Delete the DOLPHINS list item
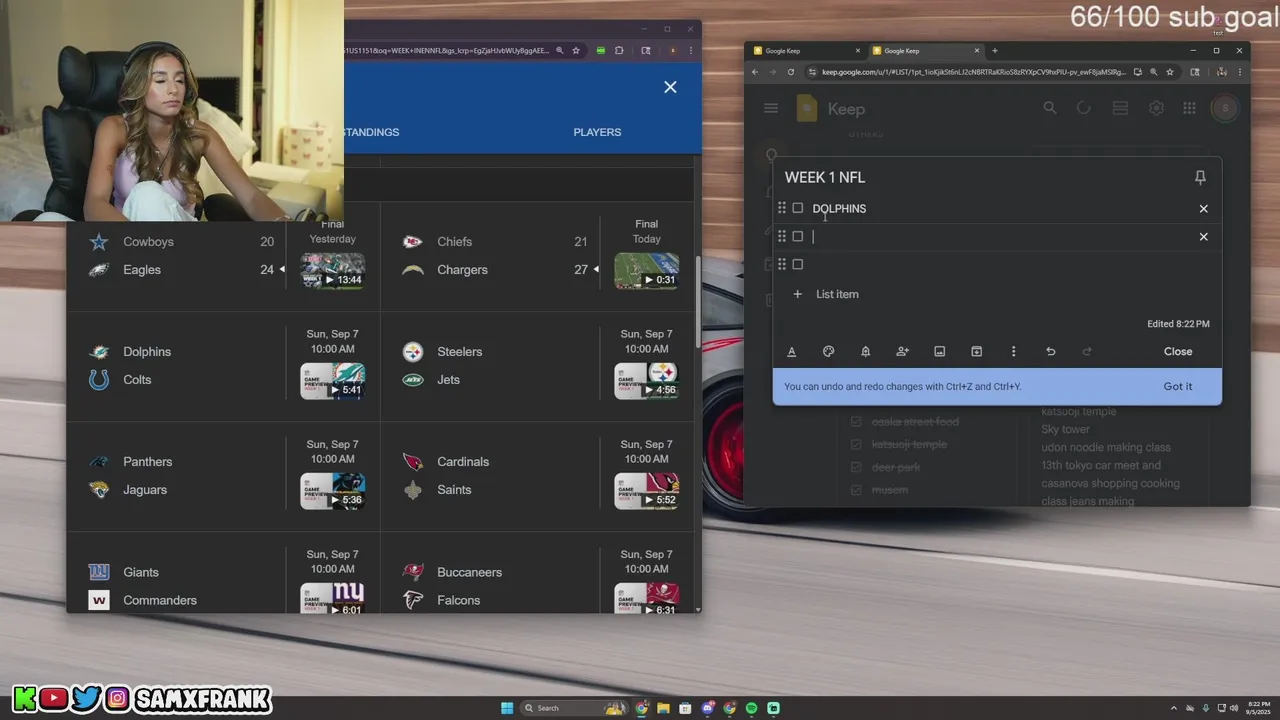1280x720 pixels. pos(1203,209)
